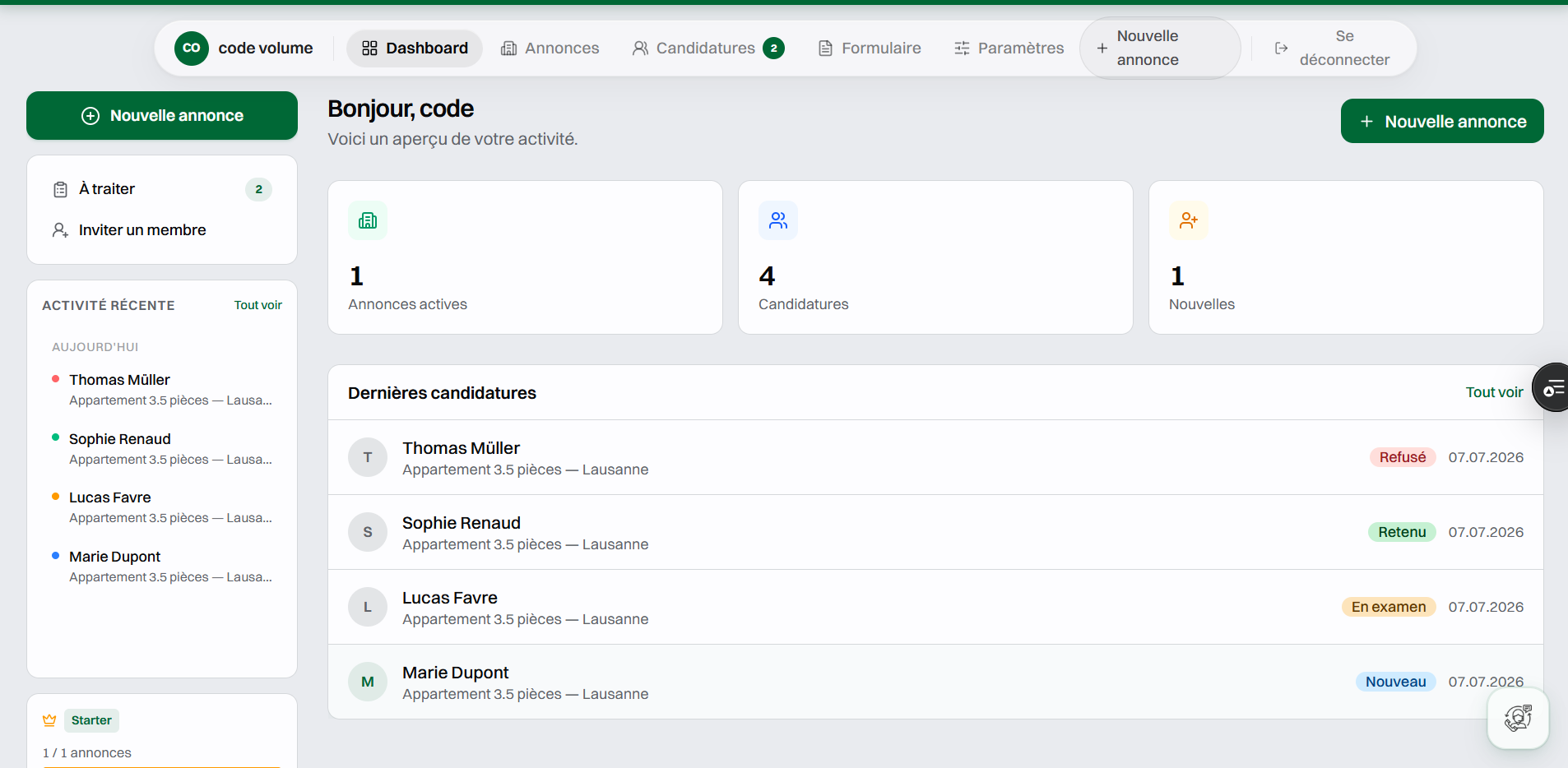1568x768 pixels.
Task: Click the Retenu status badge
Action: point(1402,532)
